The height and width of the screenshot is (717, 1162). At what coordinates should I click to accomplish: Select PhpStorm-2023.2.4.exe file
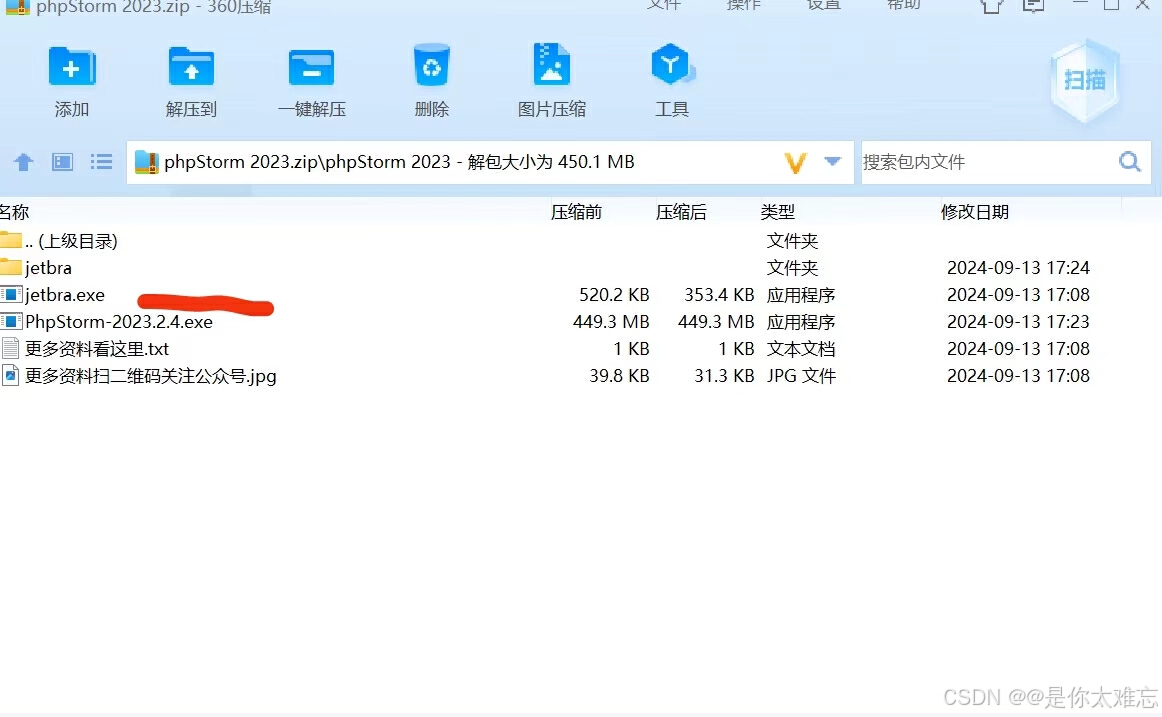119,321
